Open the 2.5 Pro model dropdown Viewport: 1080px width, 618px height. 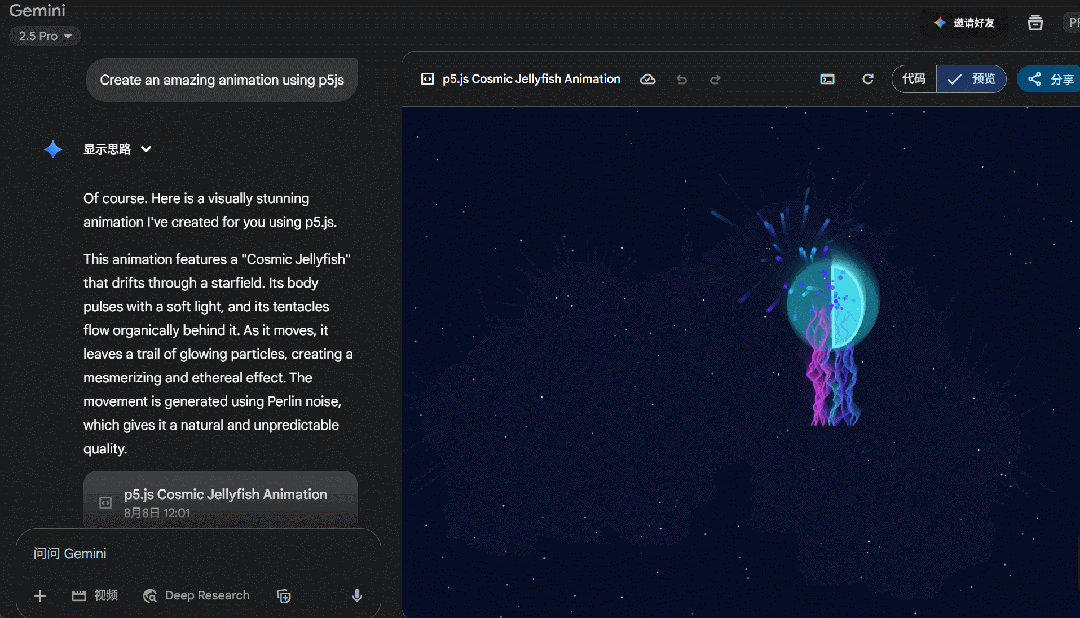pos(45,36)
